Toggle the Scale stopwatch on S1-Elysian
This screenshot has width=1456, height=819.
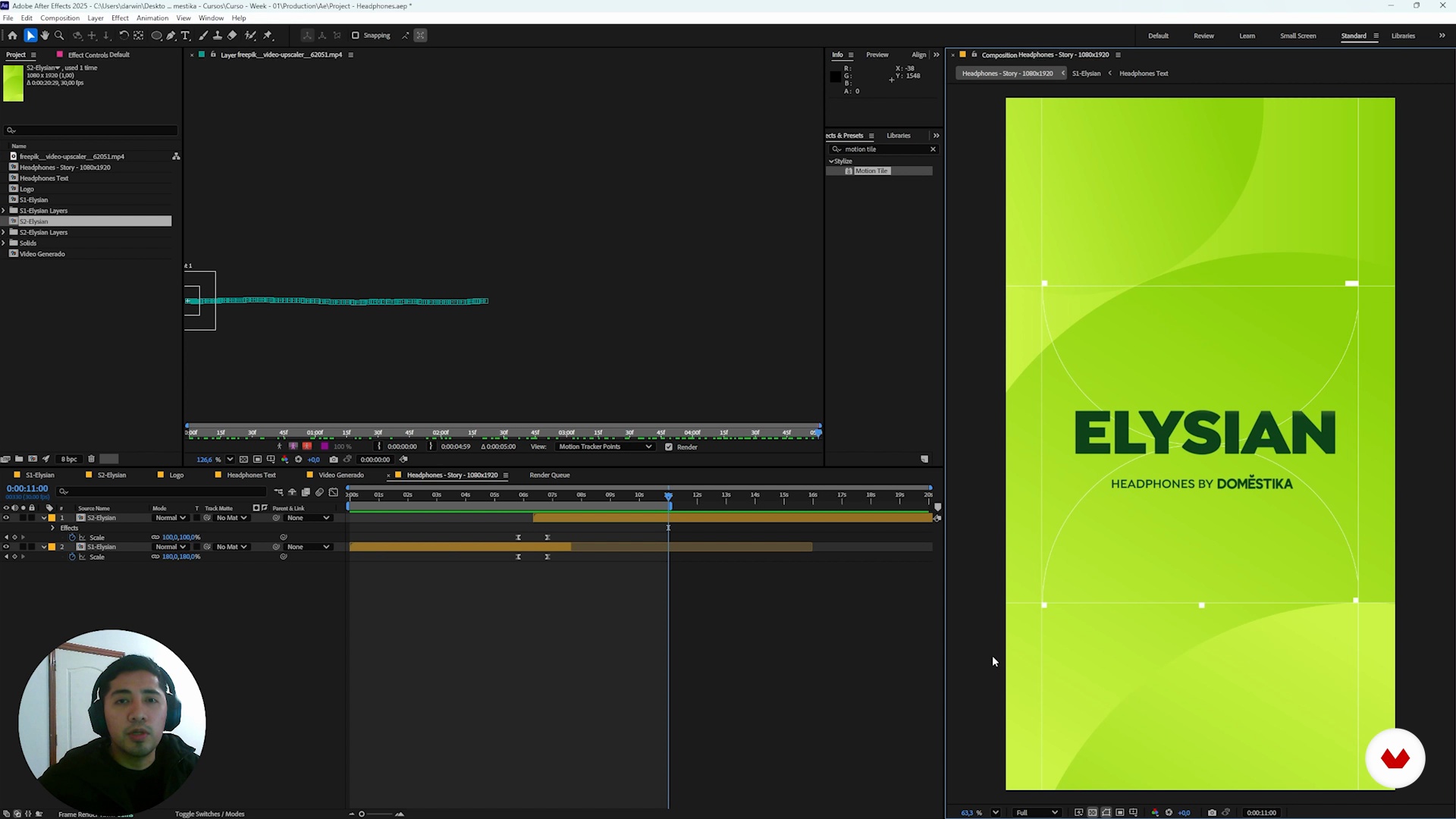click(73, 557)
